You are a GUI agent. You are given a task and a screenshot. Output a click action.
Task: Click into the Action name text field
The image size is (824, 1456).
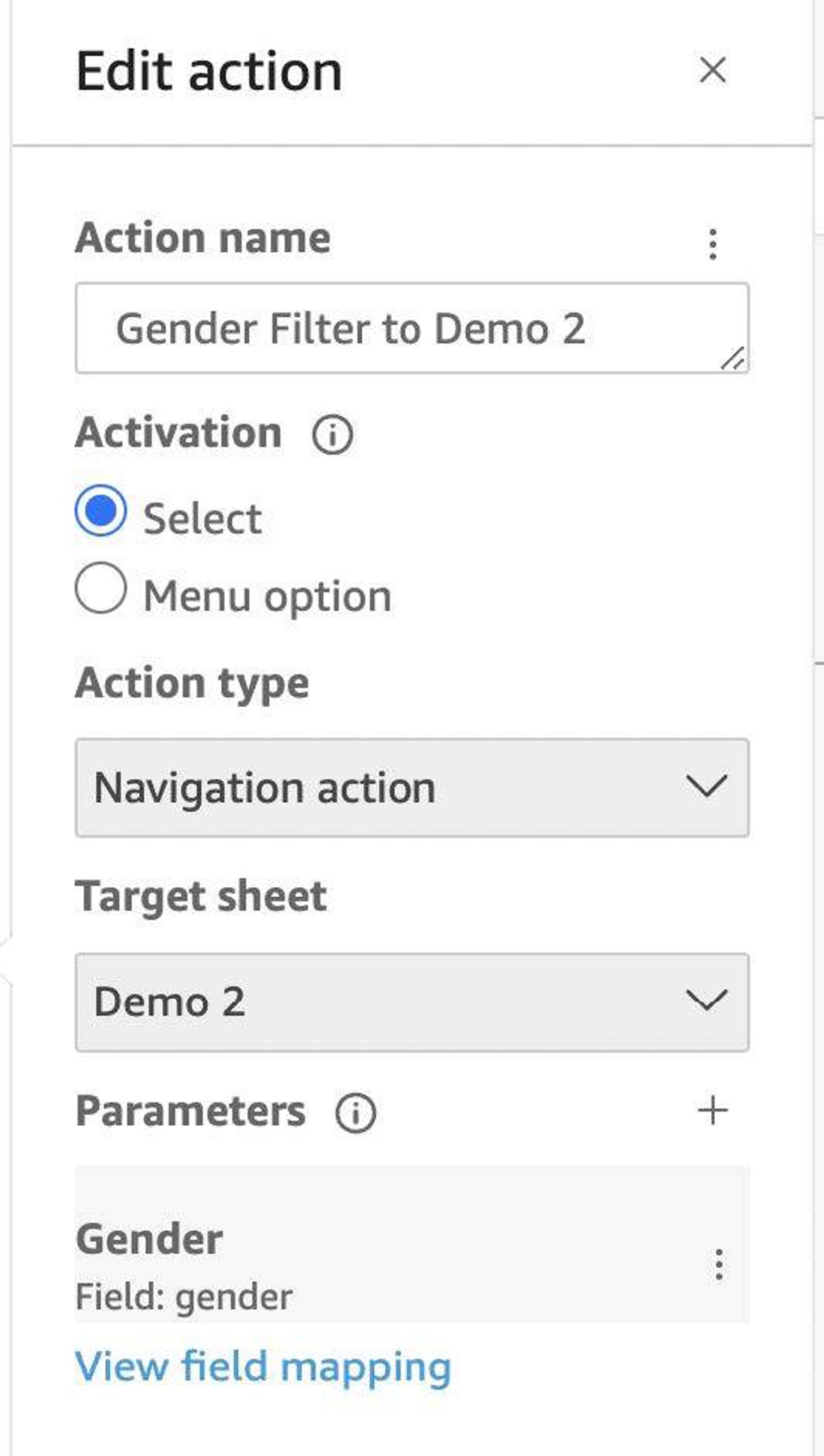(x=398, y=328)
